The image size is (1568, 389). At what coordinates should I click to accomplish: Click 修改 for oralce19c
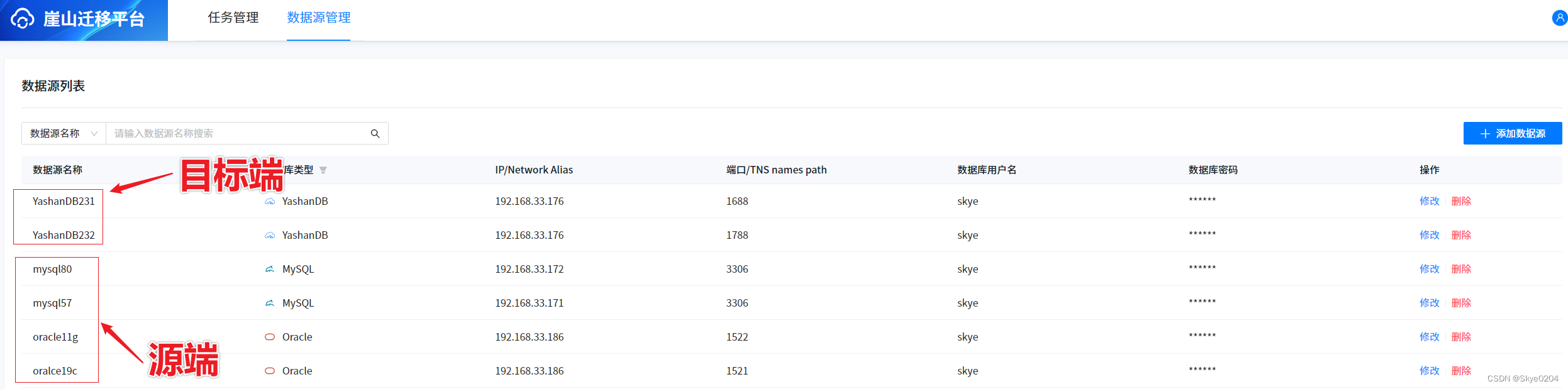pos(1429,371)
